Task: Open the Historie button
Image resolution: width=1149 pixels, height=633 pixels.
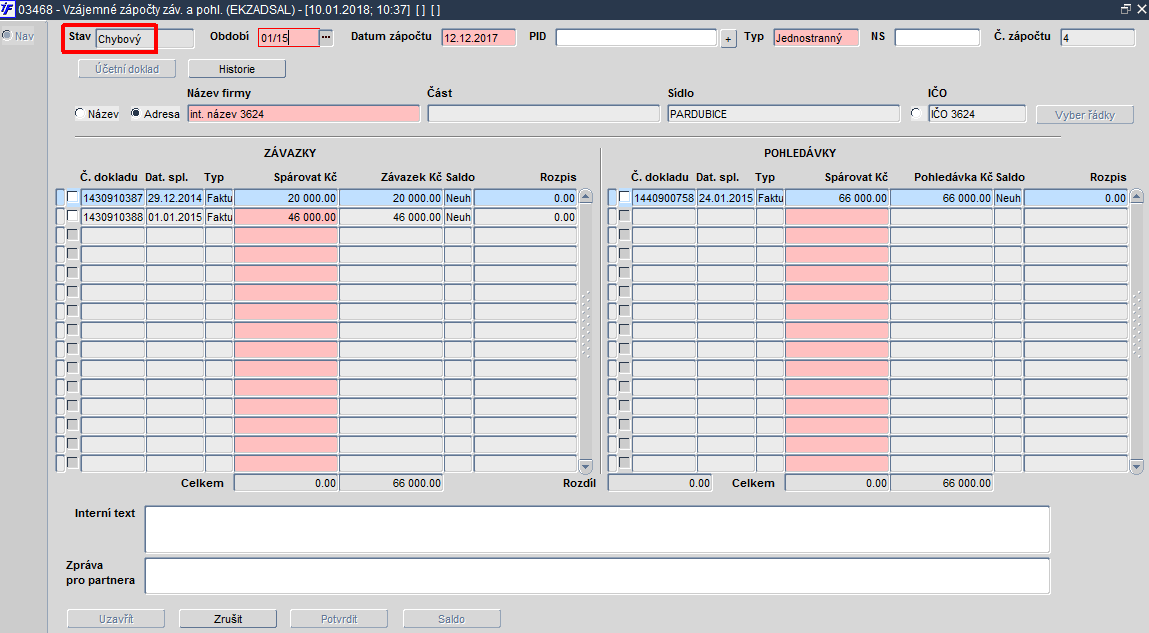Action: [x=237, y=69]
